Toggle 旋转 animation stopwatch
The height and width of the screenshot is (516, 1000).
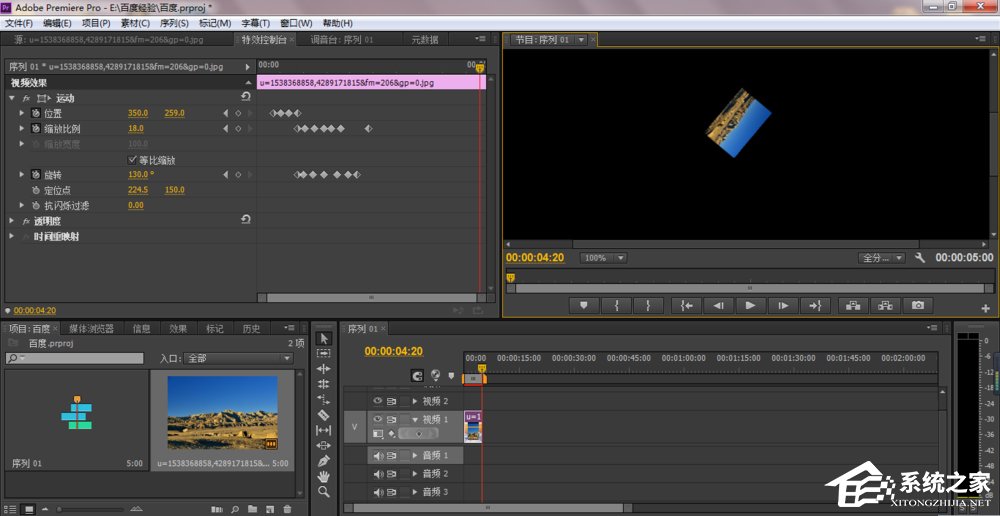coord(36,174)
